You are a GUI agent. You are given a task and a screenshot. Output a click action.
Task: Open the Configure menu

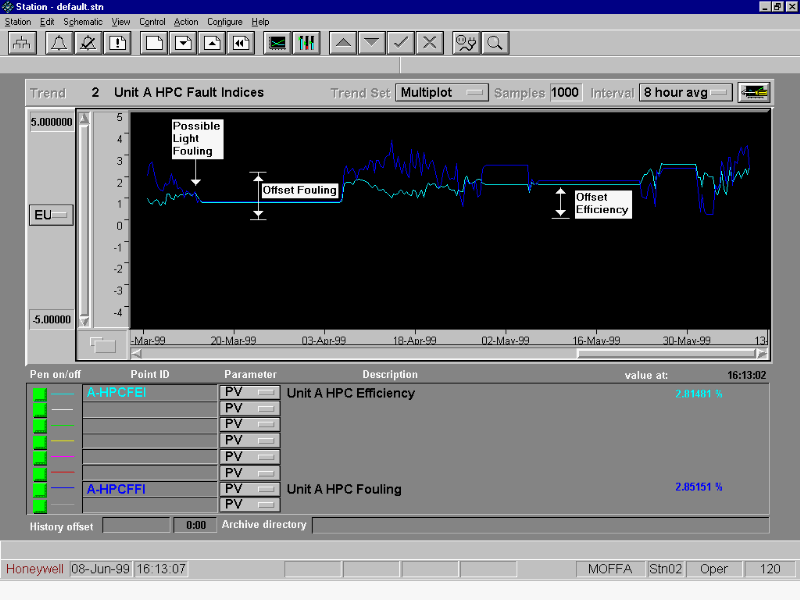[x=225, y=22]
